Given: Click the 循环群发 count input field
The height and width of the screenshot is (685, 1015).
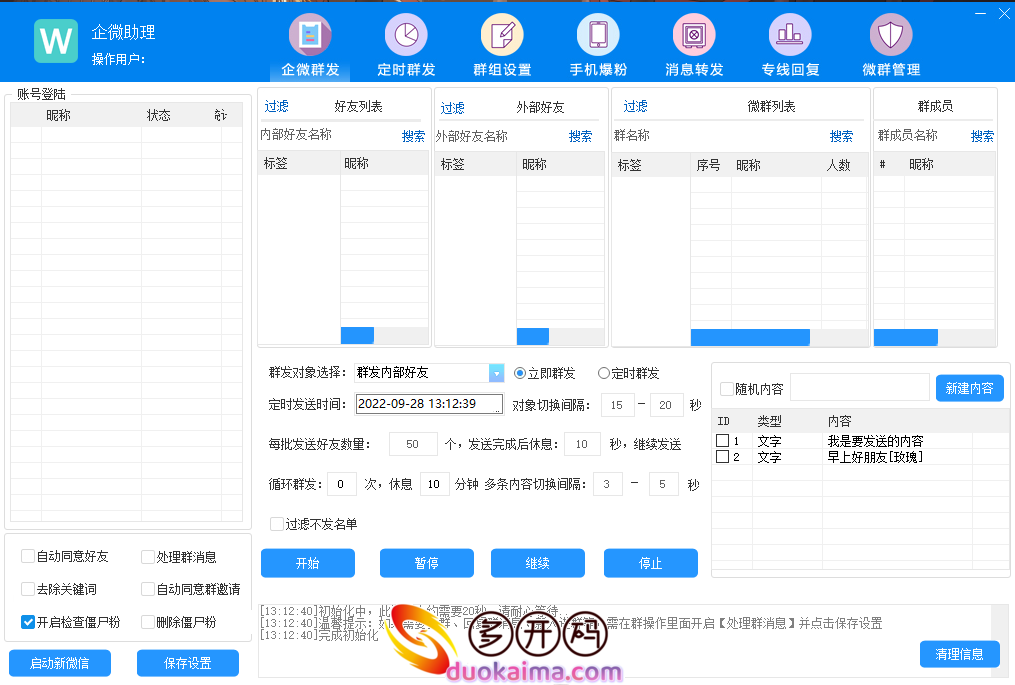Looking at the screenshot, I should (342, 484).
